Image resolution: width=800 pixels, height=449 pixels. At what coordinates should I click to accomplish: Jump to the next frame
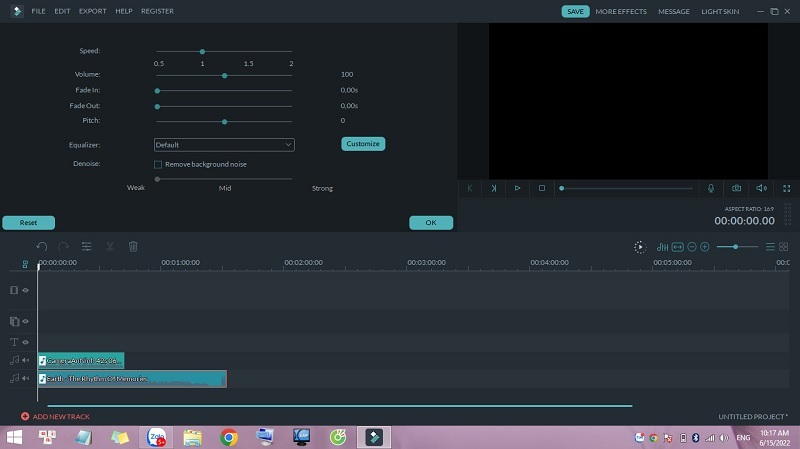coord(493,188)
